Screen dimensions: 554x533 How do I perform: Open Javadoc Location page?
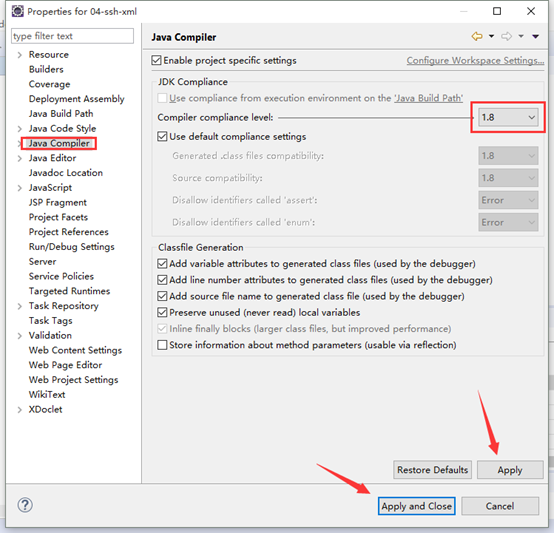66,173
